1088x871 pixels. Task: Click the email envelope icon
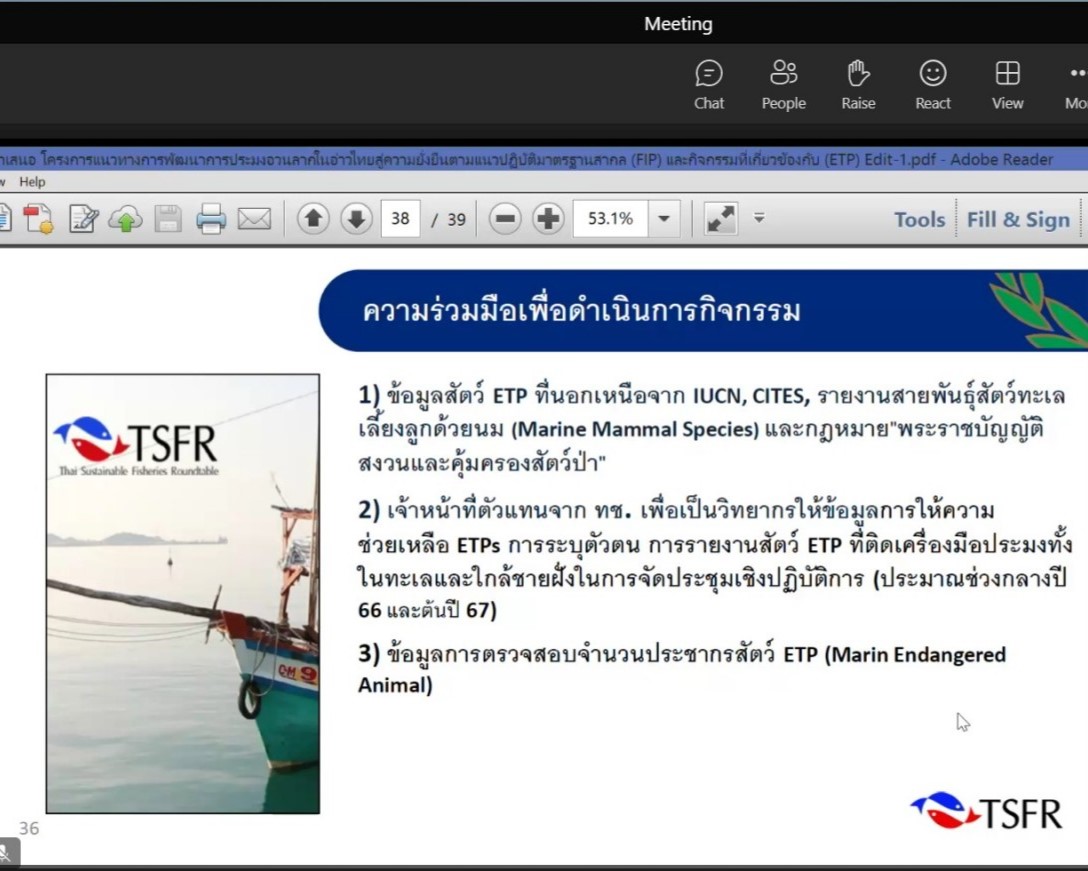[x=254, y=219]
